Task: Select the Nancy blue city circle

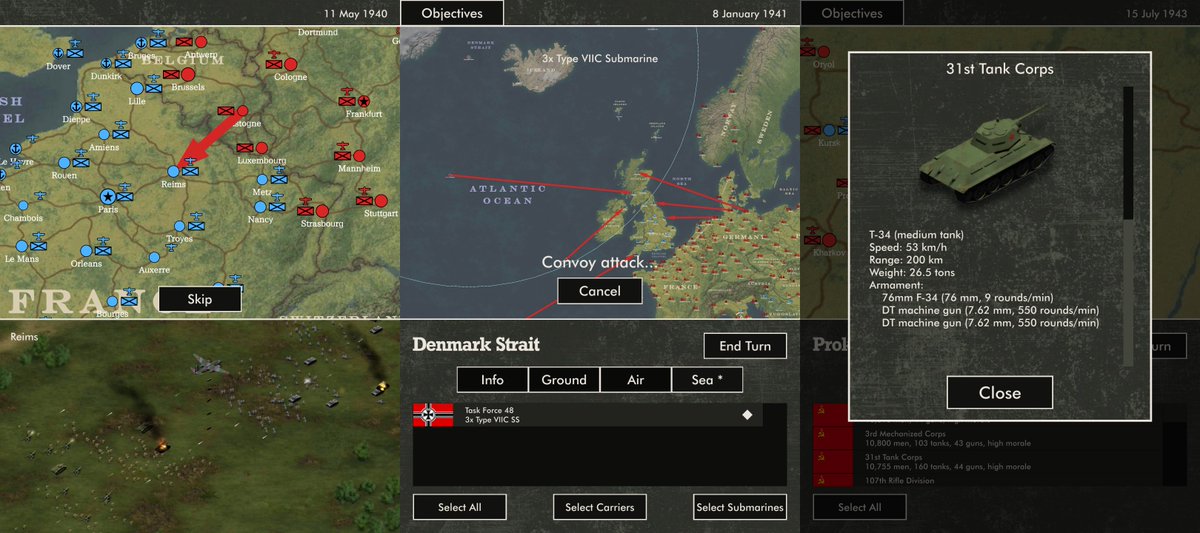Action: click(258, 206)
